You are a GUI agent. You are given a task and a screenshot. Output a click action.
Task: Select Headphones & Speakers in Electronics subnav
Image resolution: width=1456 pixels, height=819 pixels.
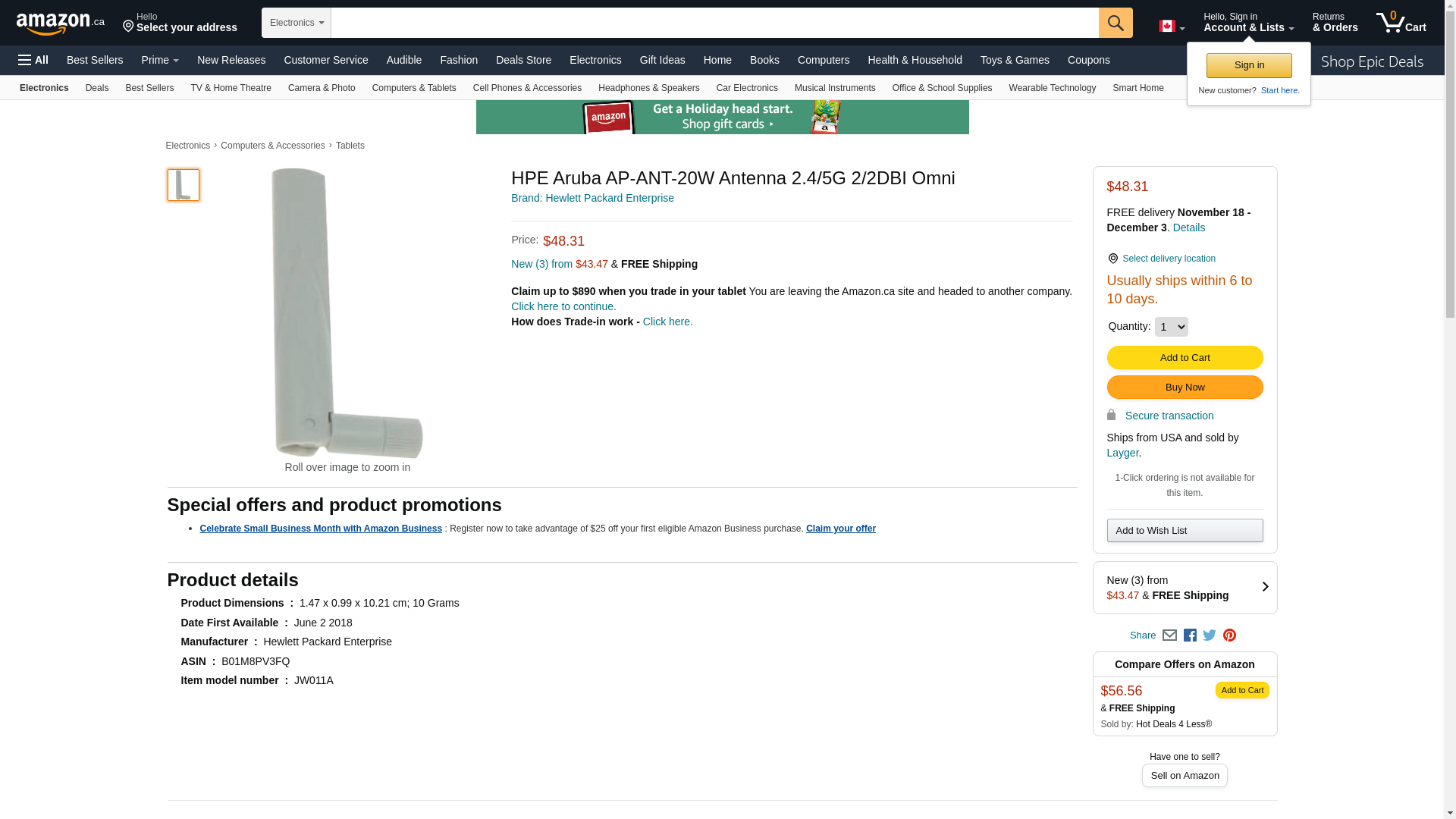coord(648,88)
